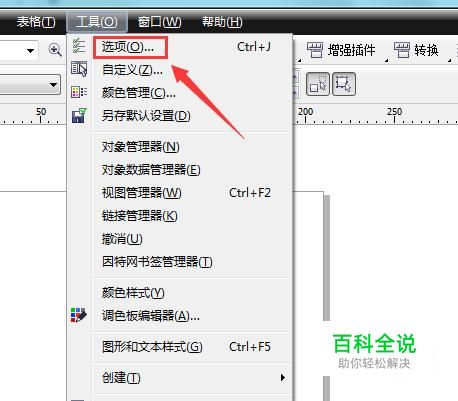Click the save defaults icon beside 另存默认设置

coord(79,115)
